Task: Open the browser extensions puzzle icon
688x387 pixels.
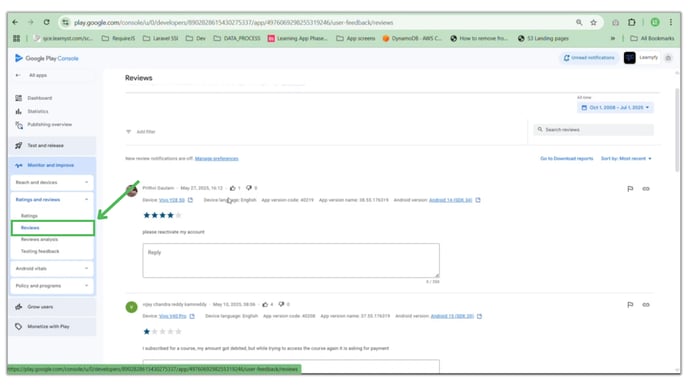Action: [x=631, y=22]
